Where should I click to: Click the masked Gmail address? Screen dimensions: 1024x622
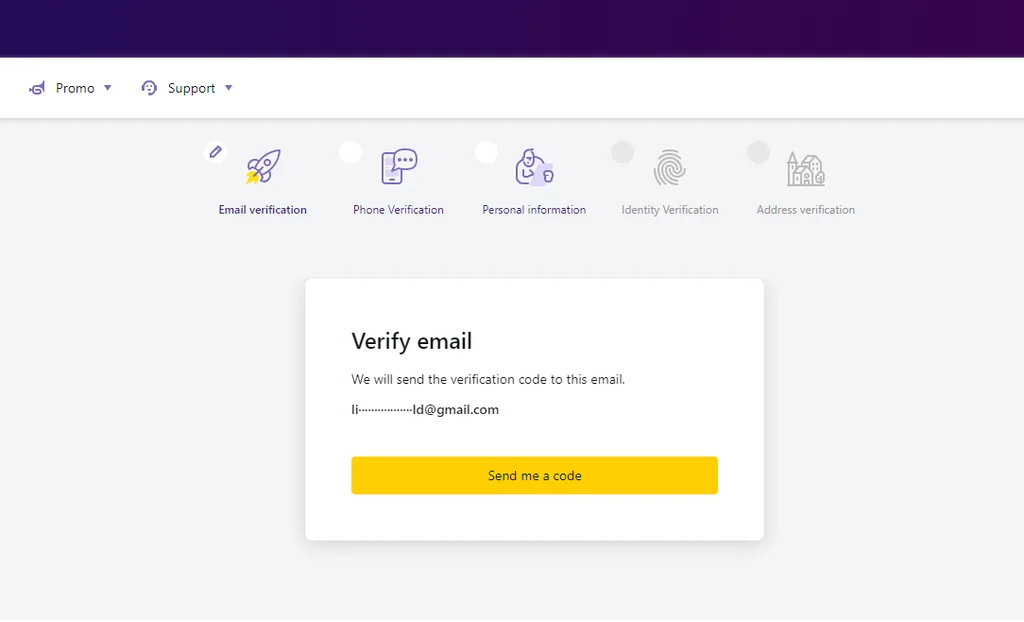(x=425, y=409)
